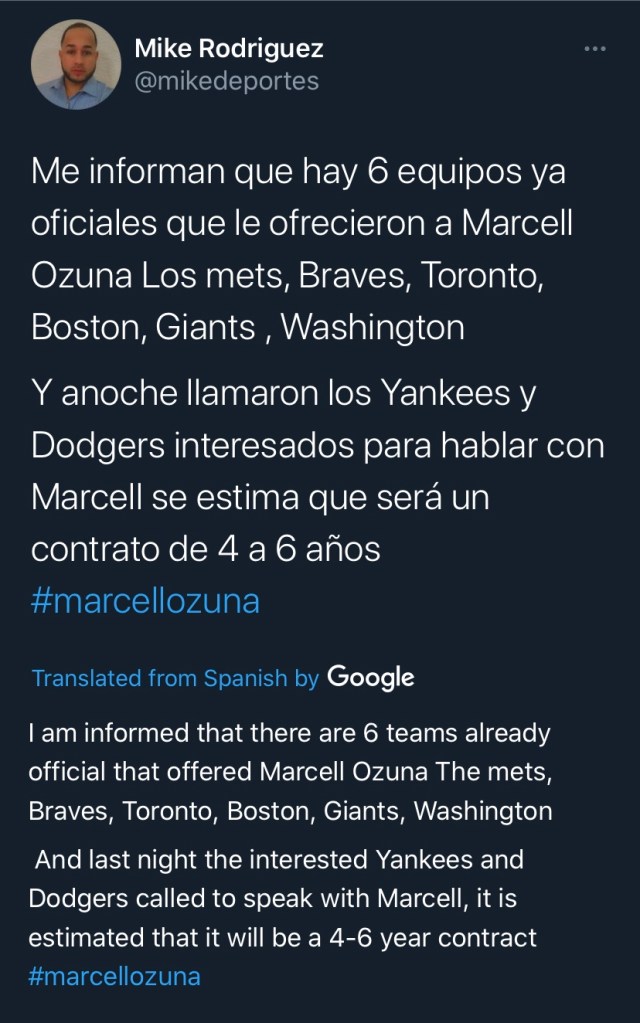Click "Toronto" in the Spanish tweet text
Screen dimensions: 640x1023
[476, 275]
